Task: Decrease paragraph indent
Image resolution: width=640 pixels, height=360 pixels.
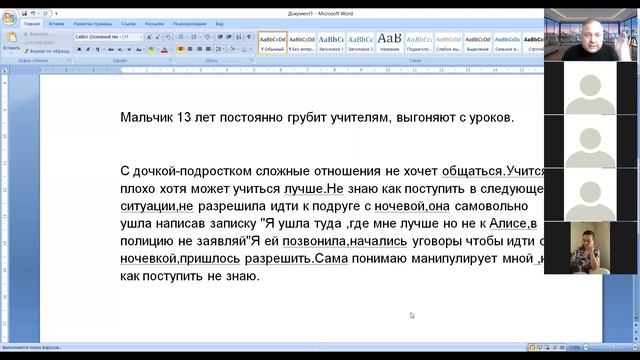Action: 220,37
